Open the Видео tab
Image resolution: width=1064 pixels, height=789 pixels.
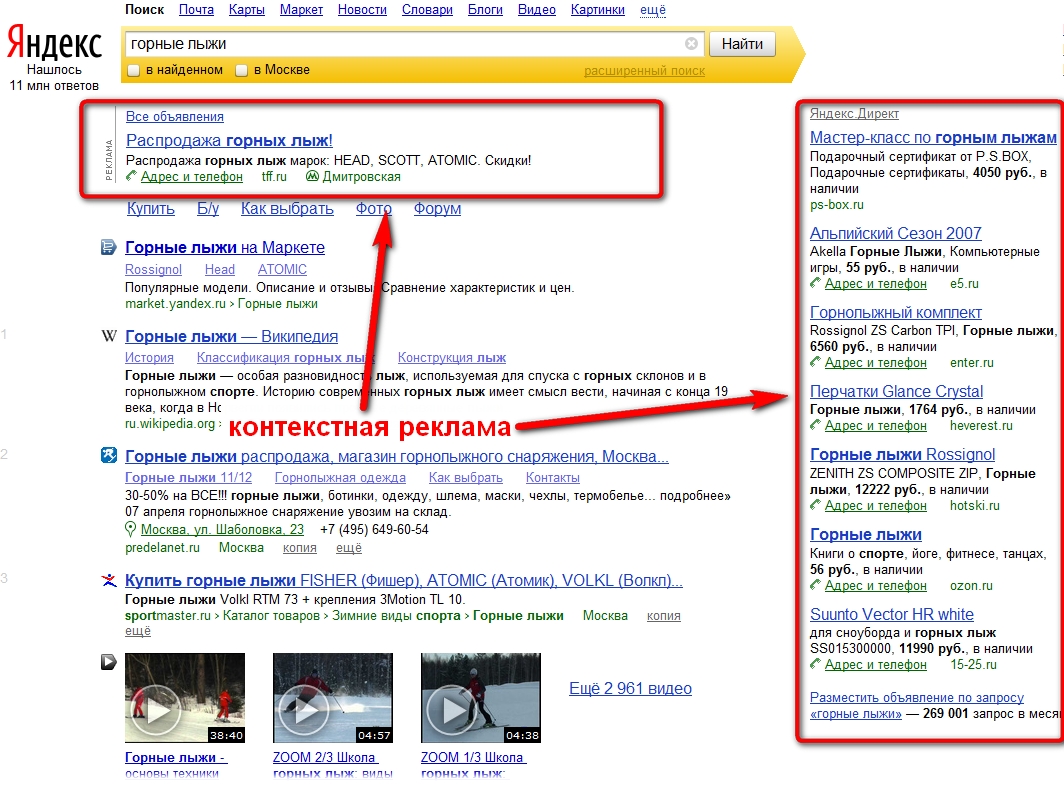pos(537,10)
